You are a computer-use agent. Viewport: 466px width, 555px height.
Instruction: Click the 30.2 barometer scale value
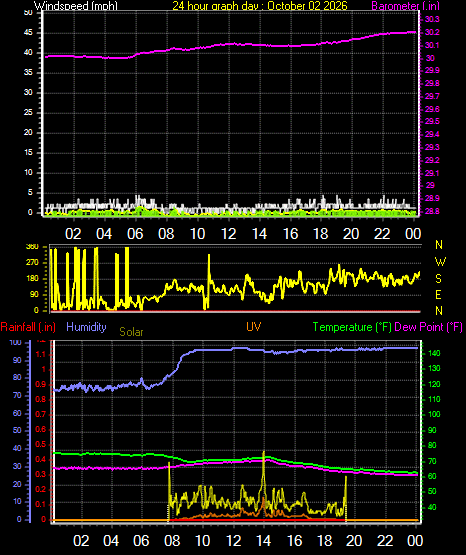(x=431, y=32)
